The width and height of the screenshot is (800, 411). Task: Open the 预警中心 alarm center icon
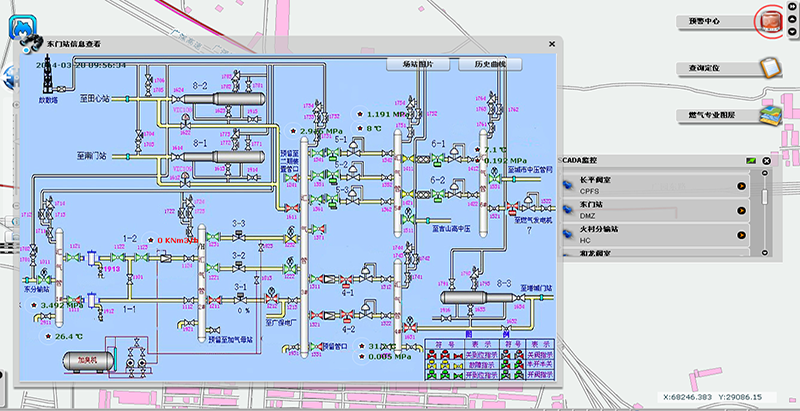768,19
